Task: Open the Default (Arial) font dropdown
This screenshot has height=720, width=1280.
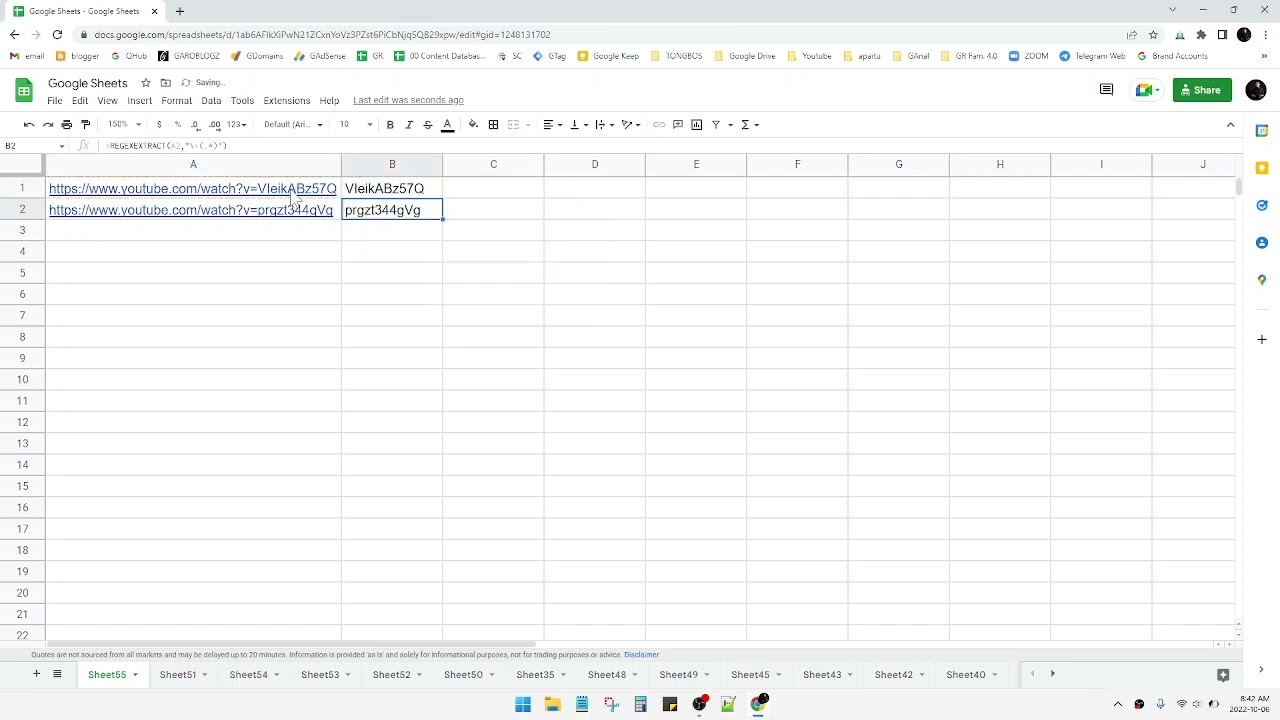Action: tap(293, 125)
